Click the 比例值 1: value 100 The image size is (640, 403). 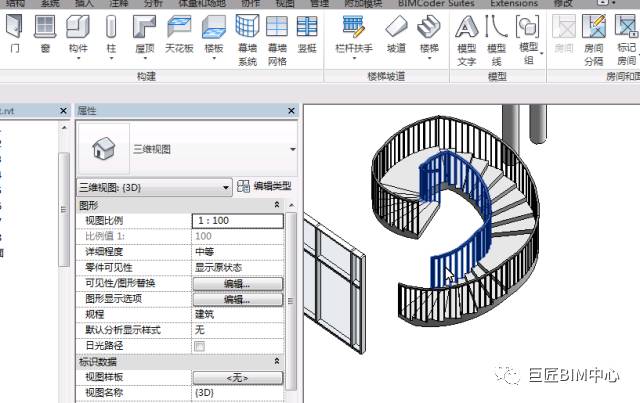click(x=238, y=236)
